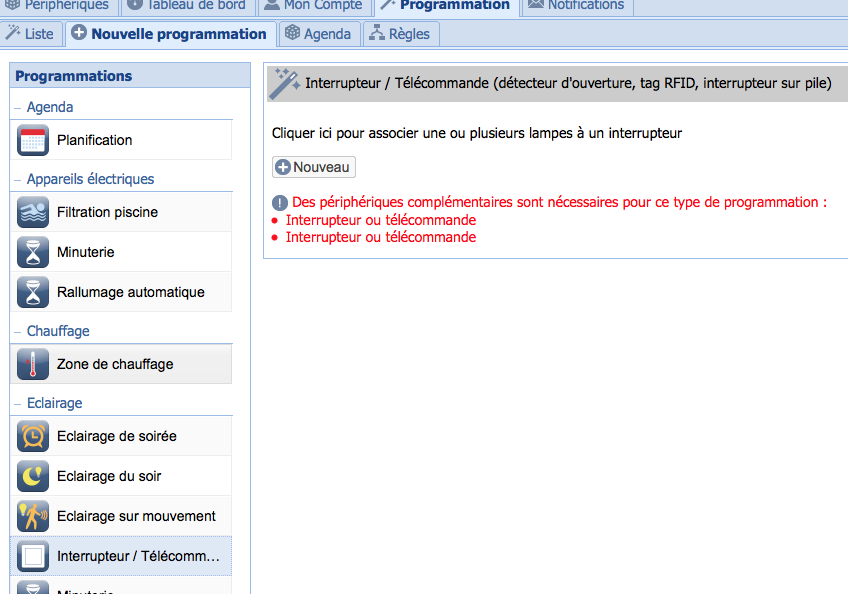Select Planification in the list
Image resolution: width=848 pixels, height=594 pixels.
(121, 140)
